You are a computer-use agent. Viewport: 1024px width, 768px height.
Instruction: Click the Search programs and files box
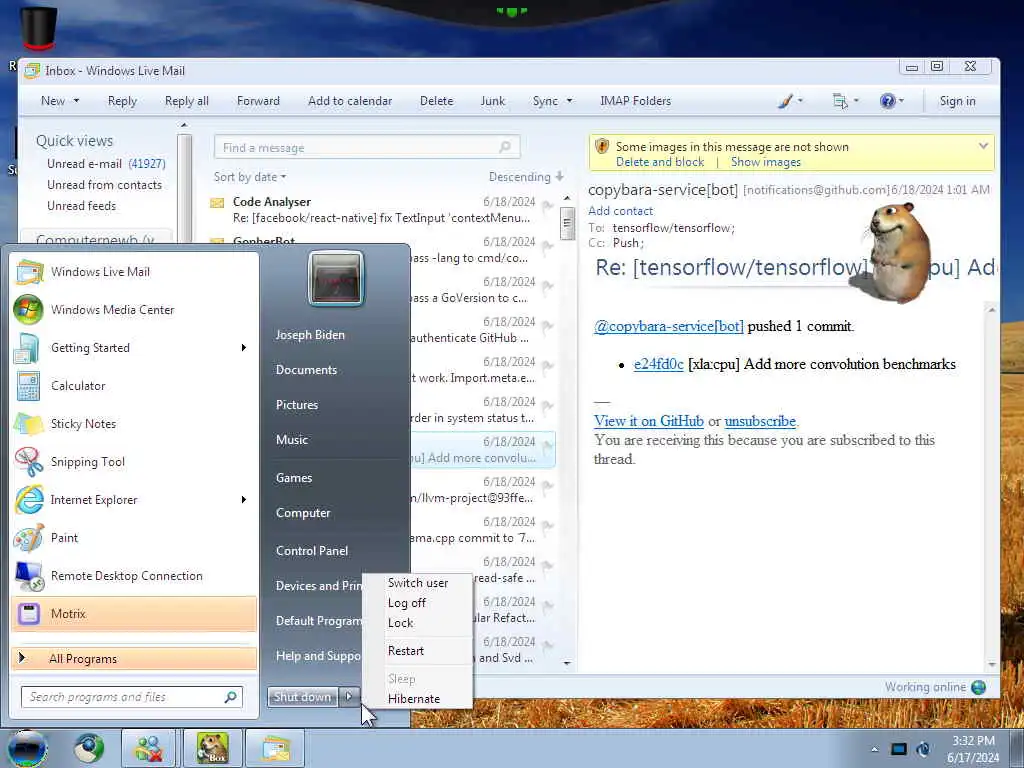[132, 697]
